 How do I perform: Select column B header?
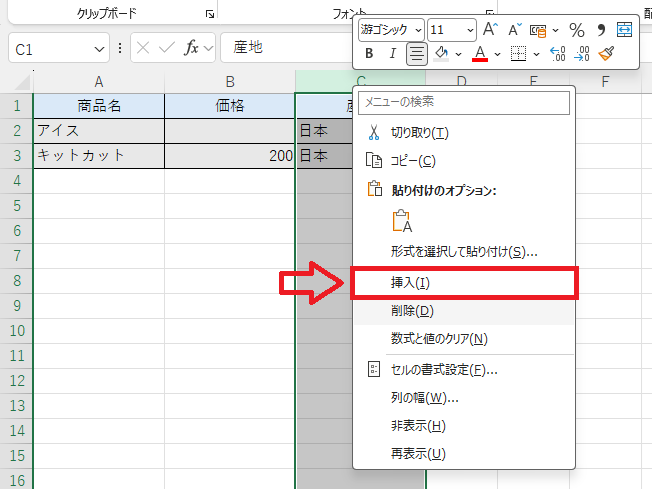[230, 82]
